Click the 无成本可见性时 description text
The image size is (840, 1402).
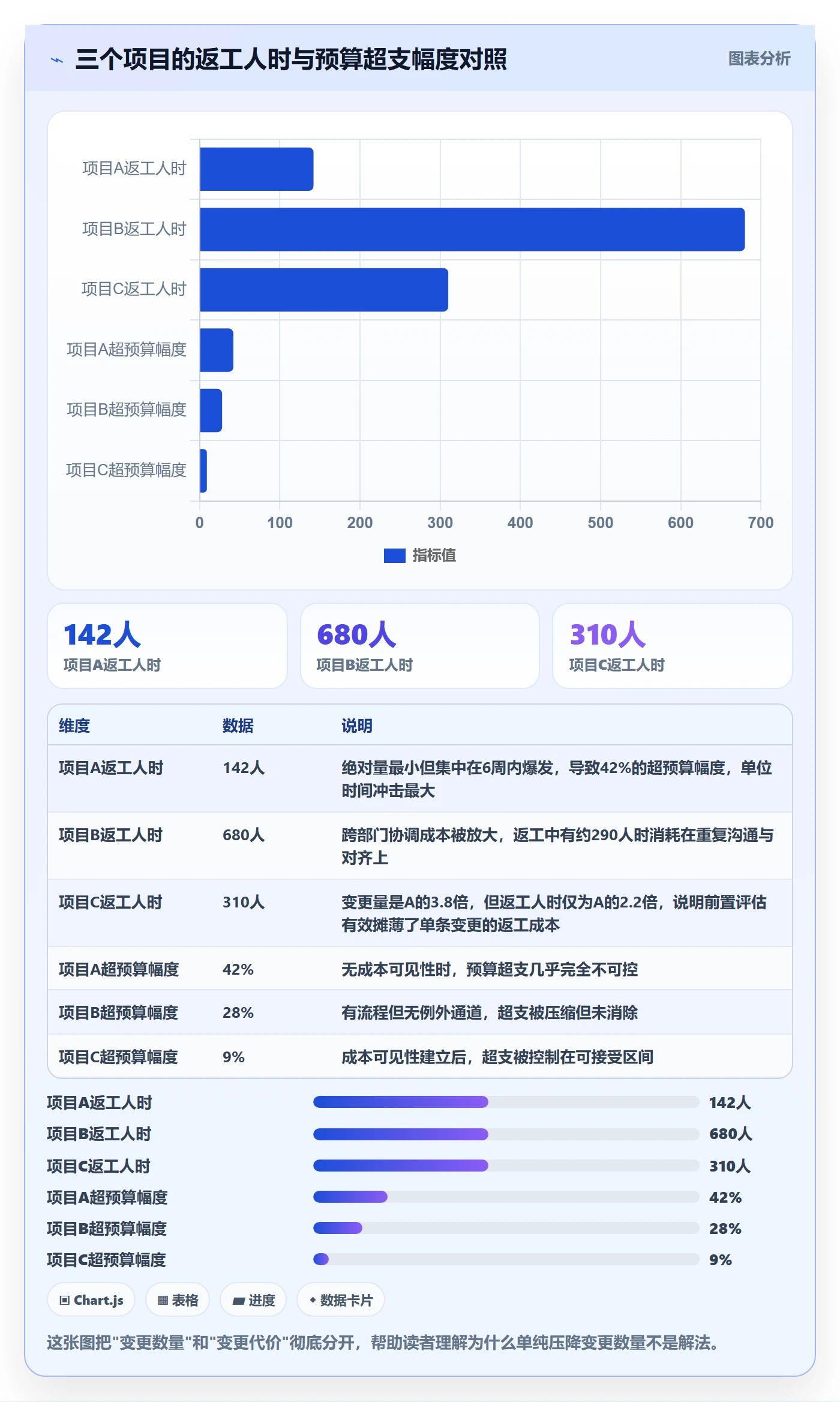(490, 969)
